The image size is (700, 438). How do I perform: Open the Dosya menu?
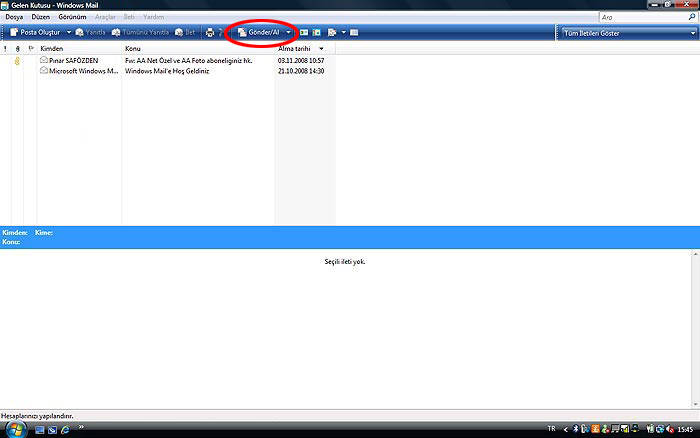[x=14, y=17]
